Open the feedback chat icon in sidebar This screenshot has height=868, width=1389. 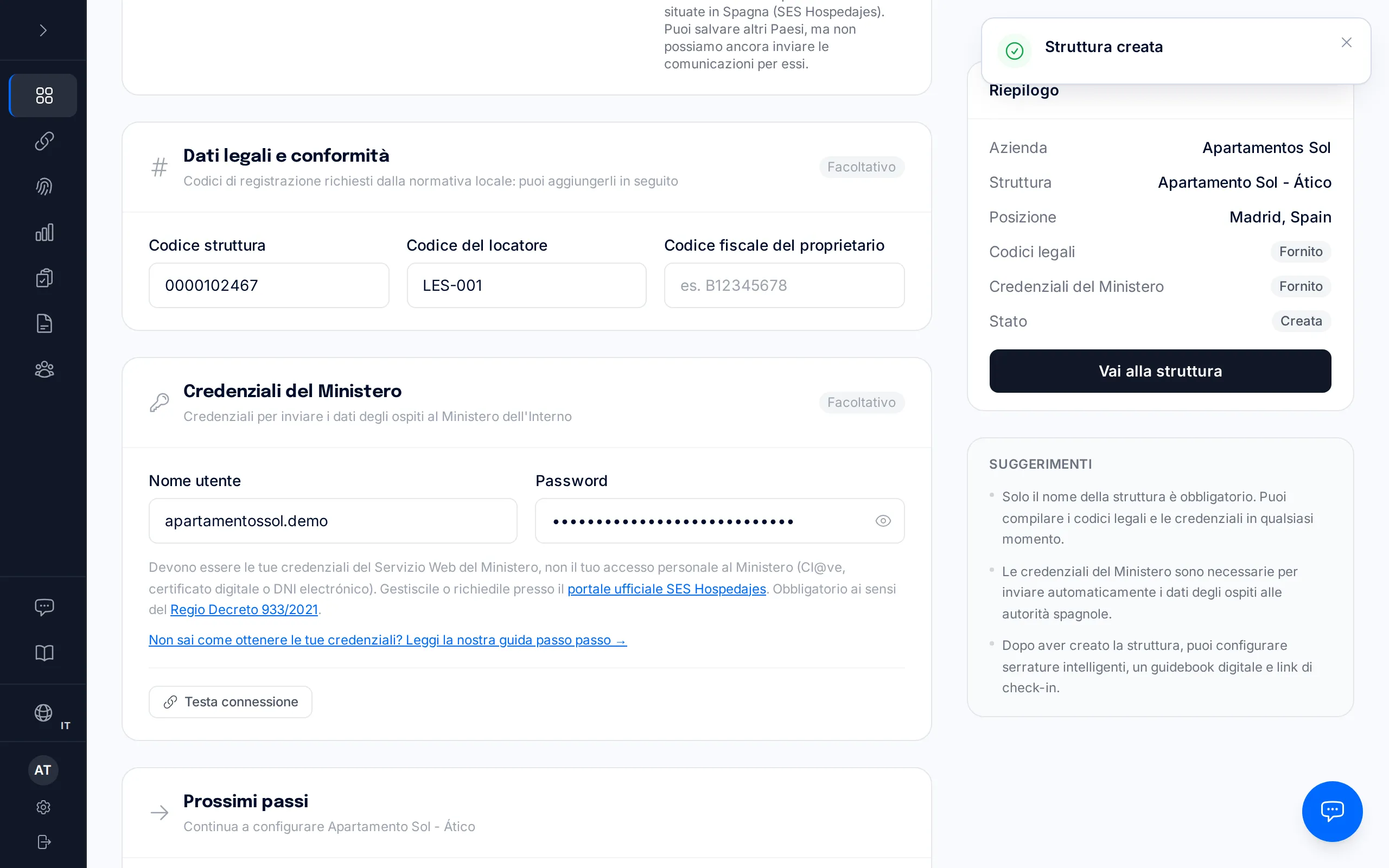click(43, 608)
